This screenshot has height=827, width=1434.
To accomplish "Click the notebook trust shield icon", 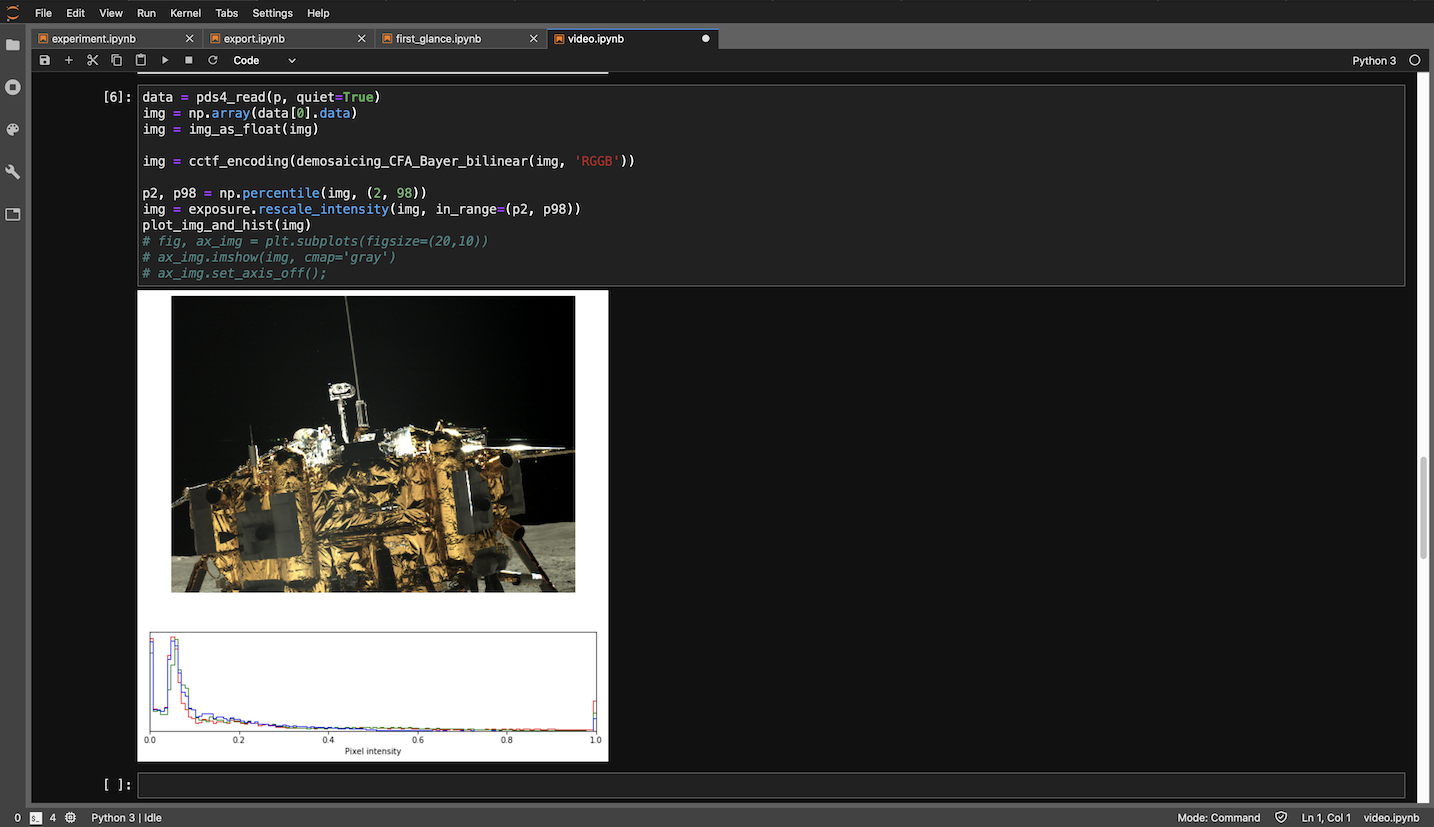I will pos(1281,817).
